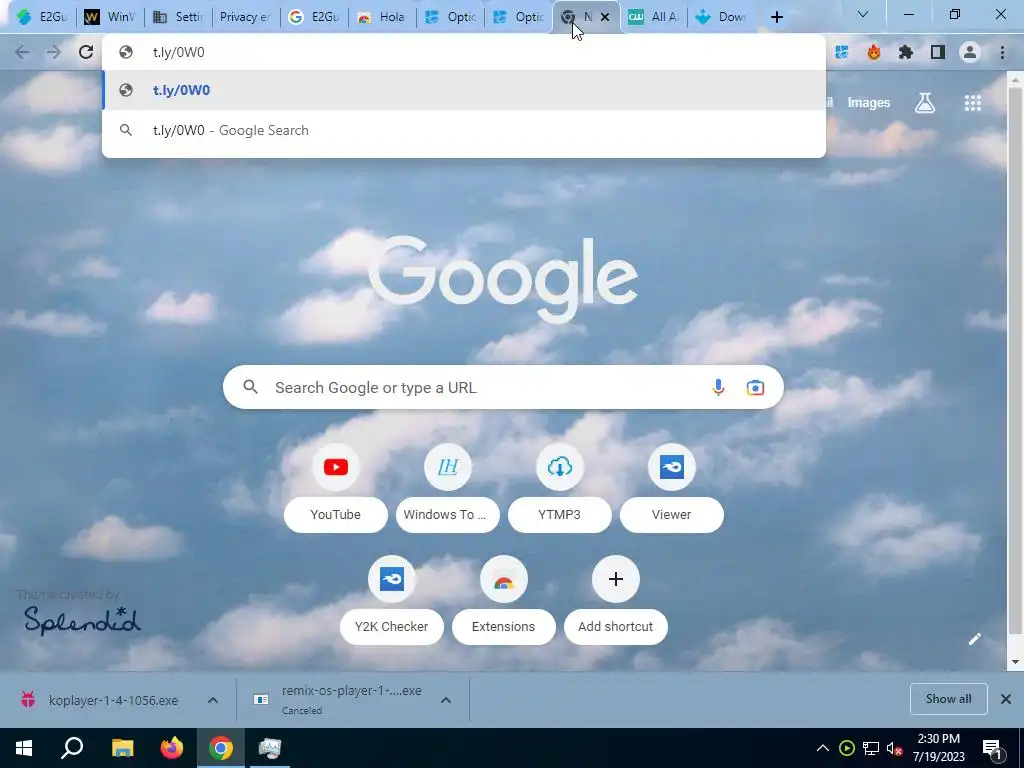Select the t.ly/0W0 Google Search suggestion
This screenshot has width=1024, height=768.
(464, 130)
